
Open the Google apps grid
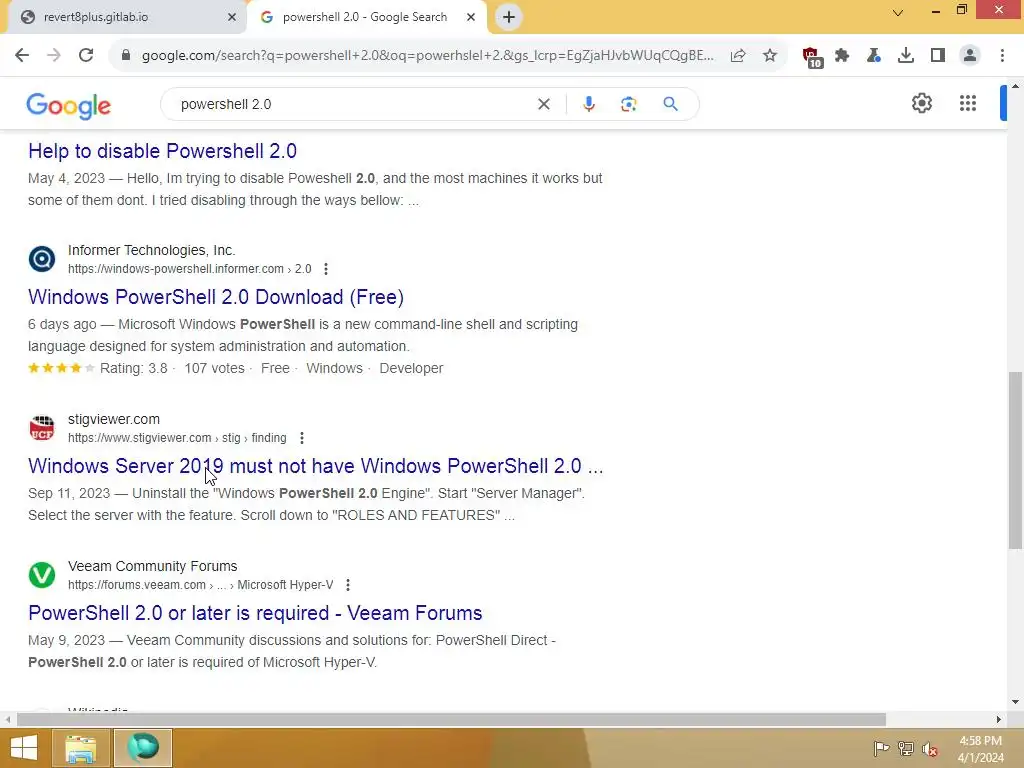968,103
